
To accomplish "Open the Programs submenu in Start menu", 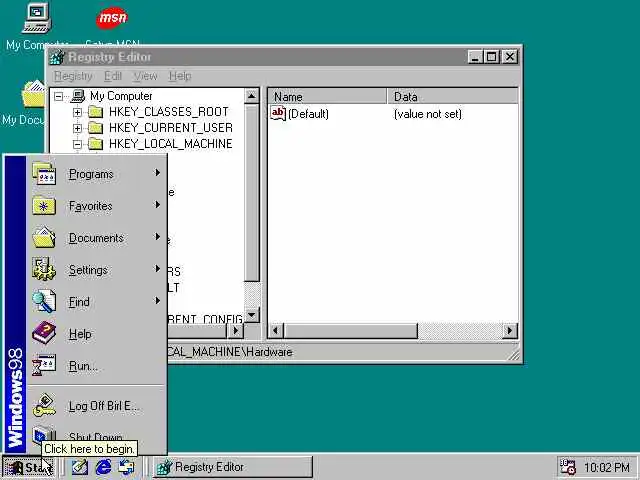I will pyautogui.click(x=97, y=174).
